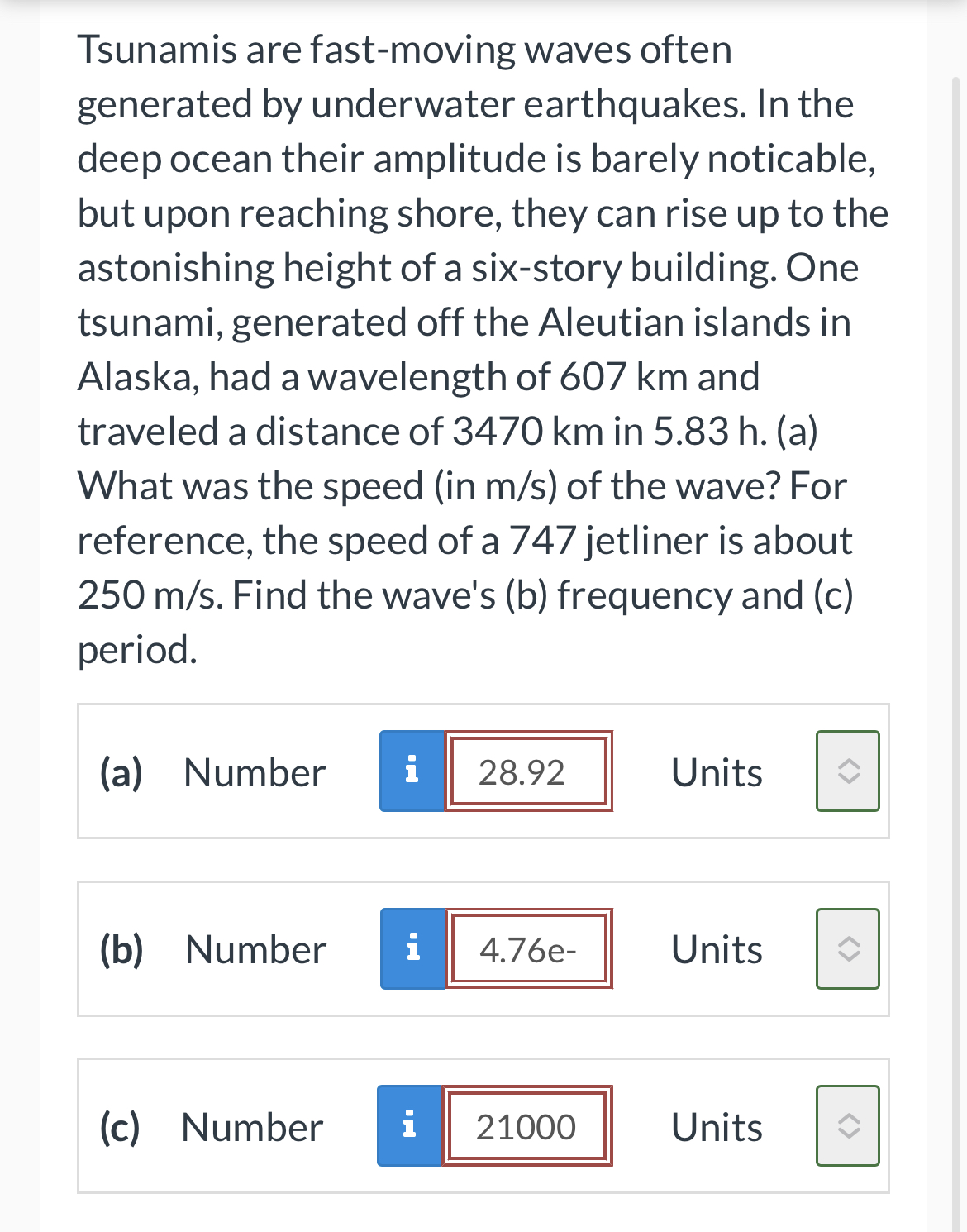967x1232 pixels.
Task: Click the info icon next to answer (b)
Action: (x=412, y=949)
